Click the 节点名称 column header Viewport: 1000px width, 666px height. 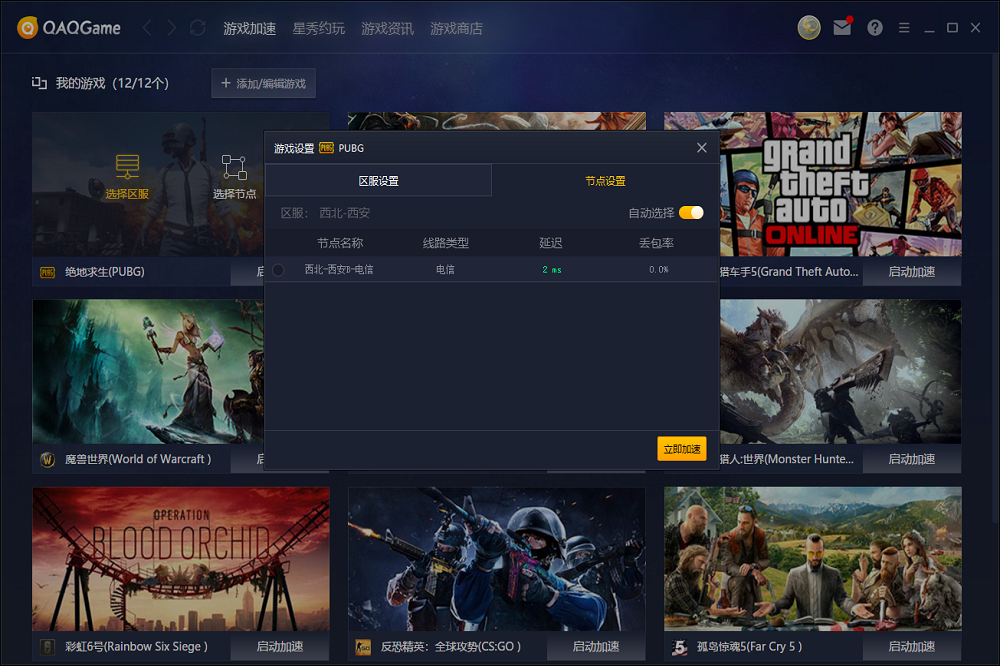340,243
